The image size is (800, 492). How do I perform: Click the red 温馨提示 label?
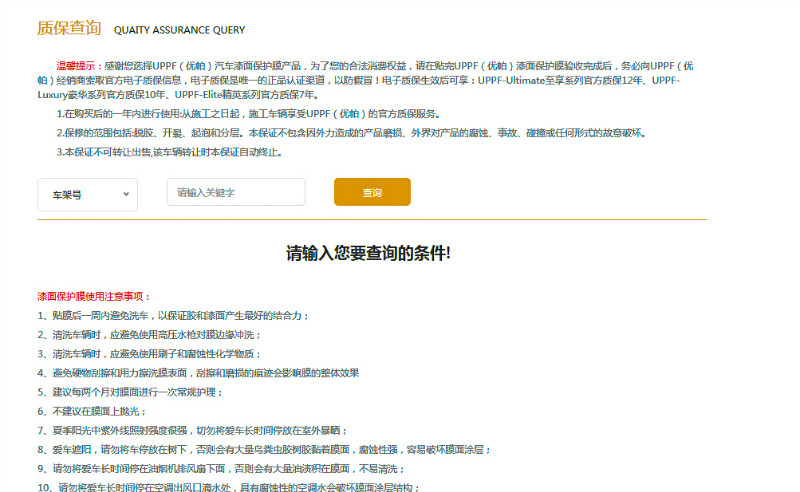[x=76, y=65]
